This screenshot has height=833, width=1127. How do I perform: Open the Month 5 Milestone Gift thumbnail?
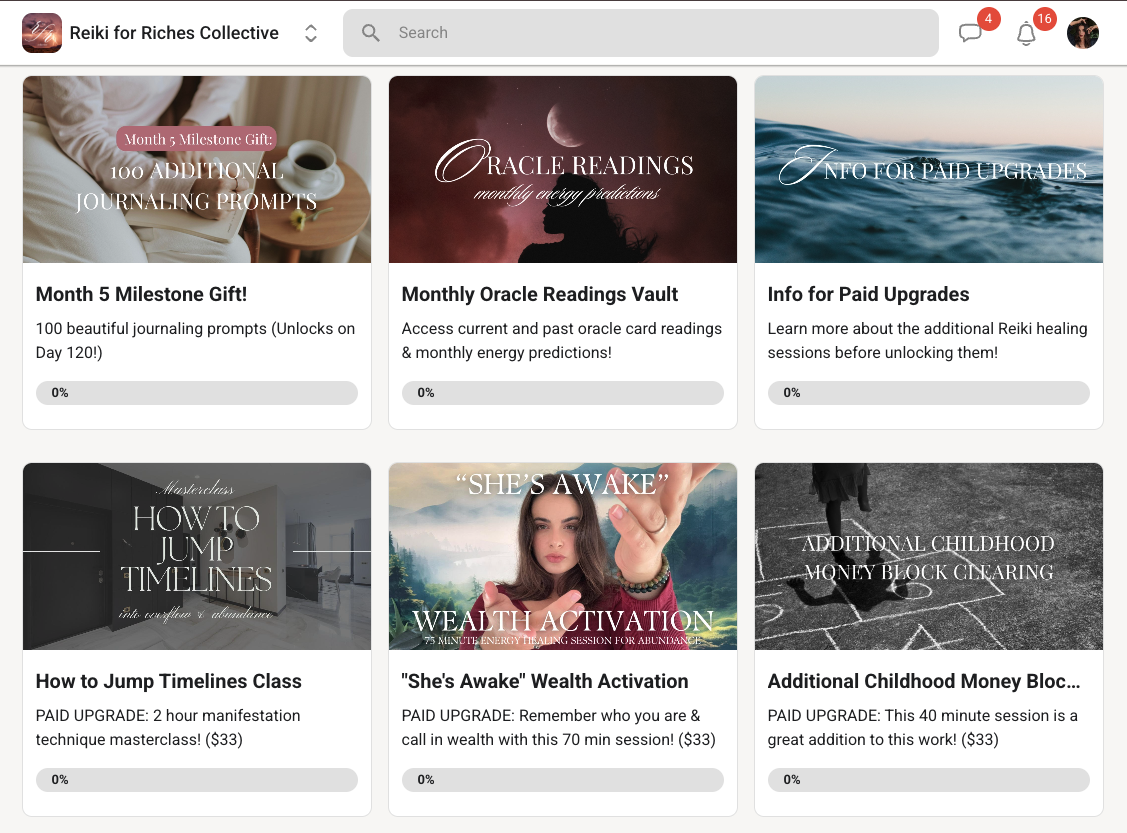point(197,170)
